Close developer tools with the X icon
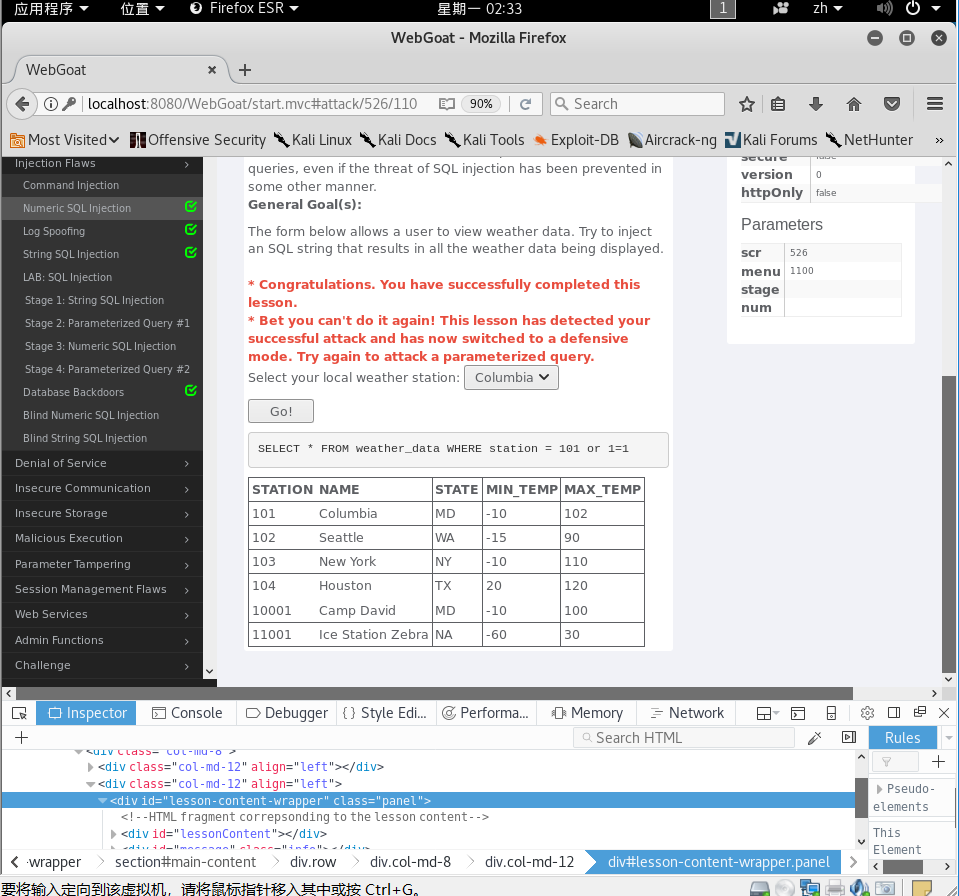The image size is (959, 896). [944, 713]
